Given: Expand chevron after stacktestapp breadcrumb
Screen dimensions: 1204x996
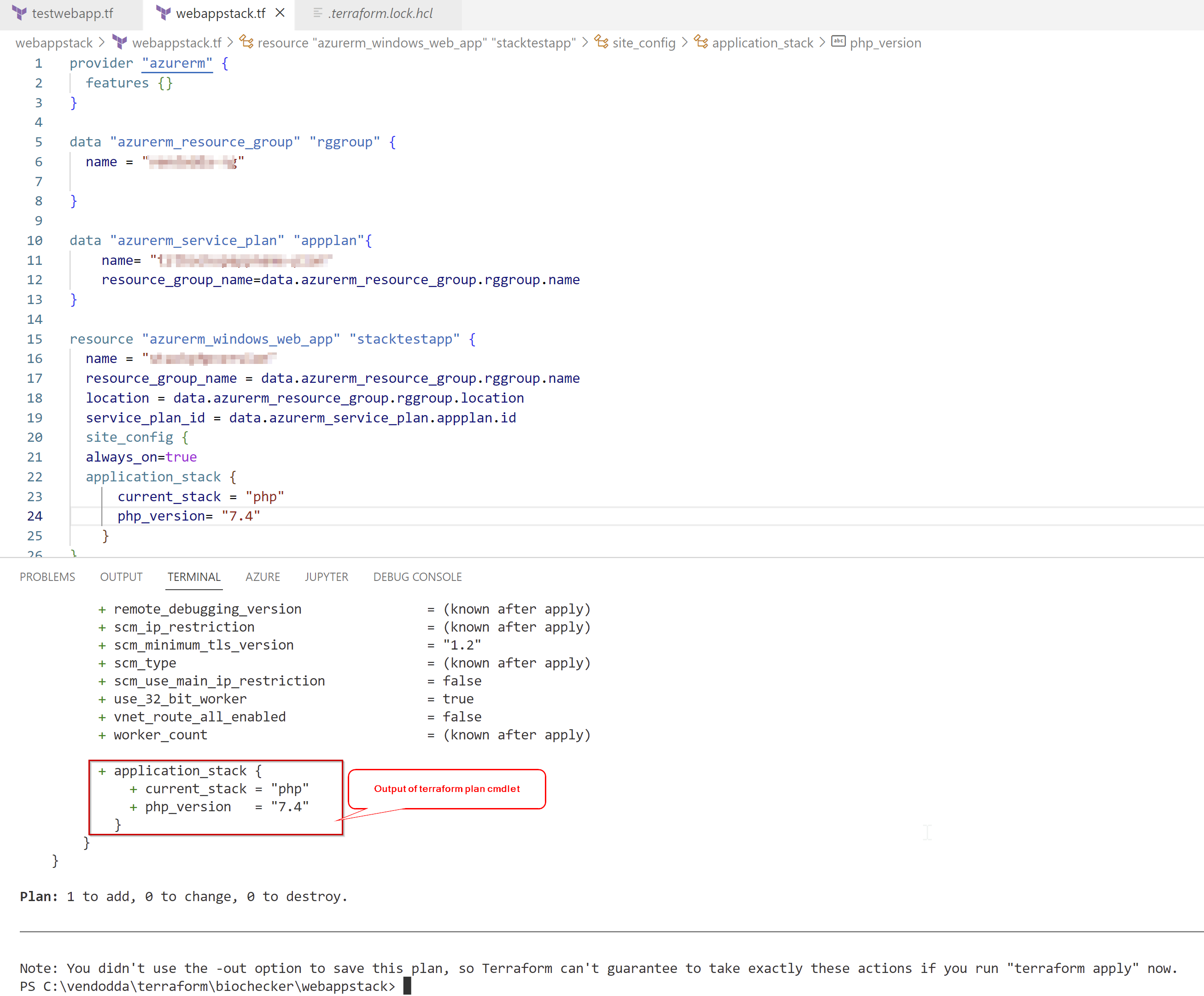Looking at the screenshot, I should coord(585,42).
